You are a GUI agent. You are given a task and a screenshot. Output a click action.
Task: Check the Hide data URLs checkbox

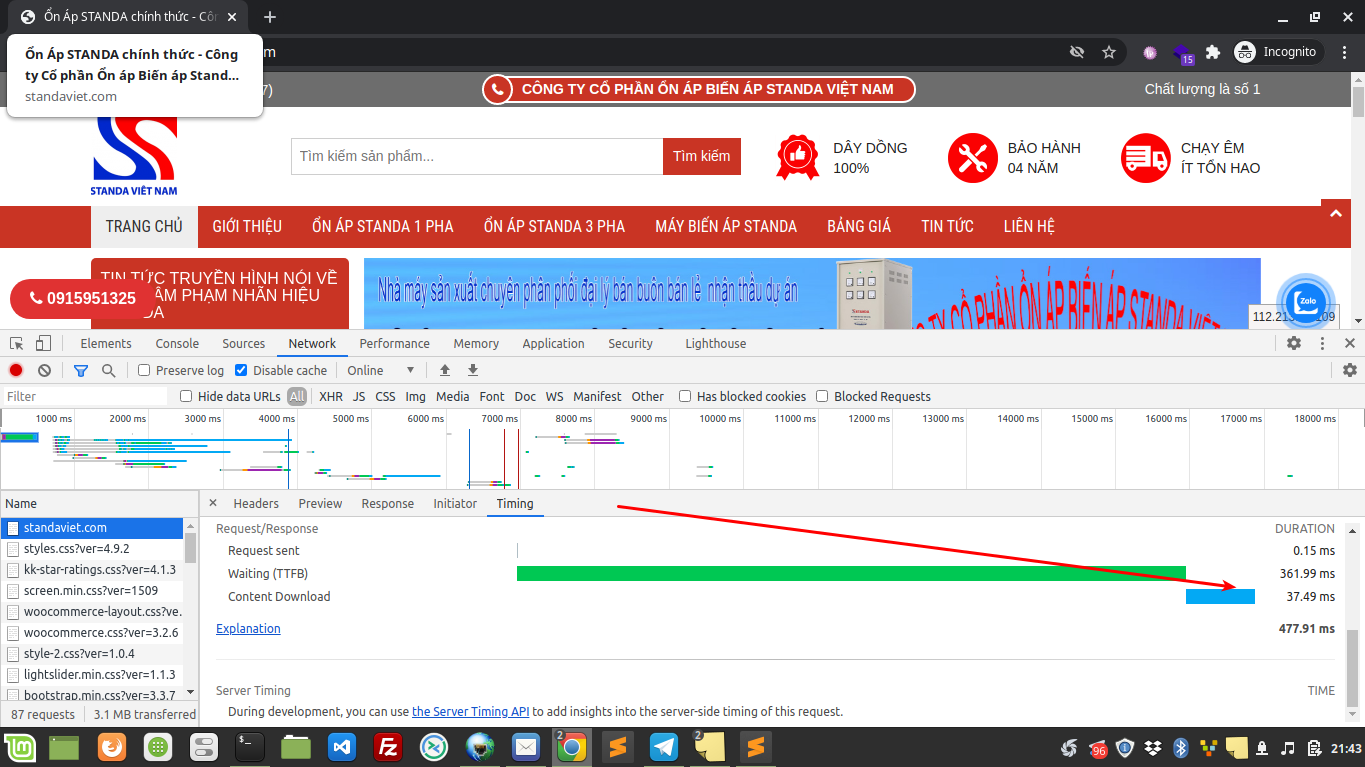pyautogui.click(x=186, y=396)
